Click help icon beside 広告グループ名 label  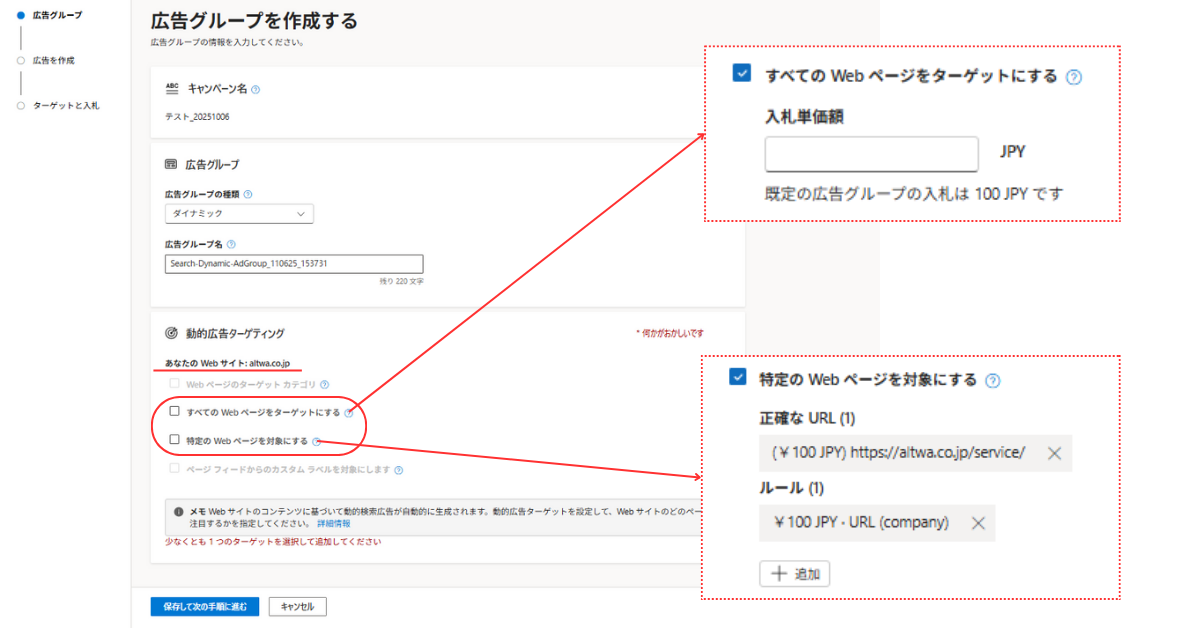(x=232, y=244)
